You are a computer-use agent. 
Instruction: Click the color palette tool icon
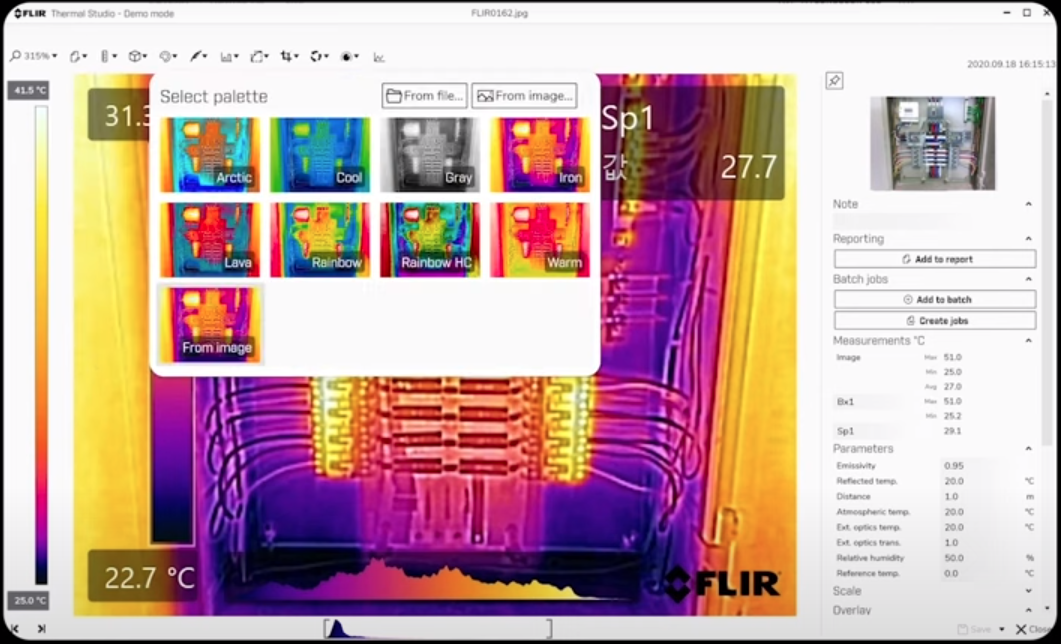[167, 56]
